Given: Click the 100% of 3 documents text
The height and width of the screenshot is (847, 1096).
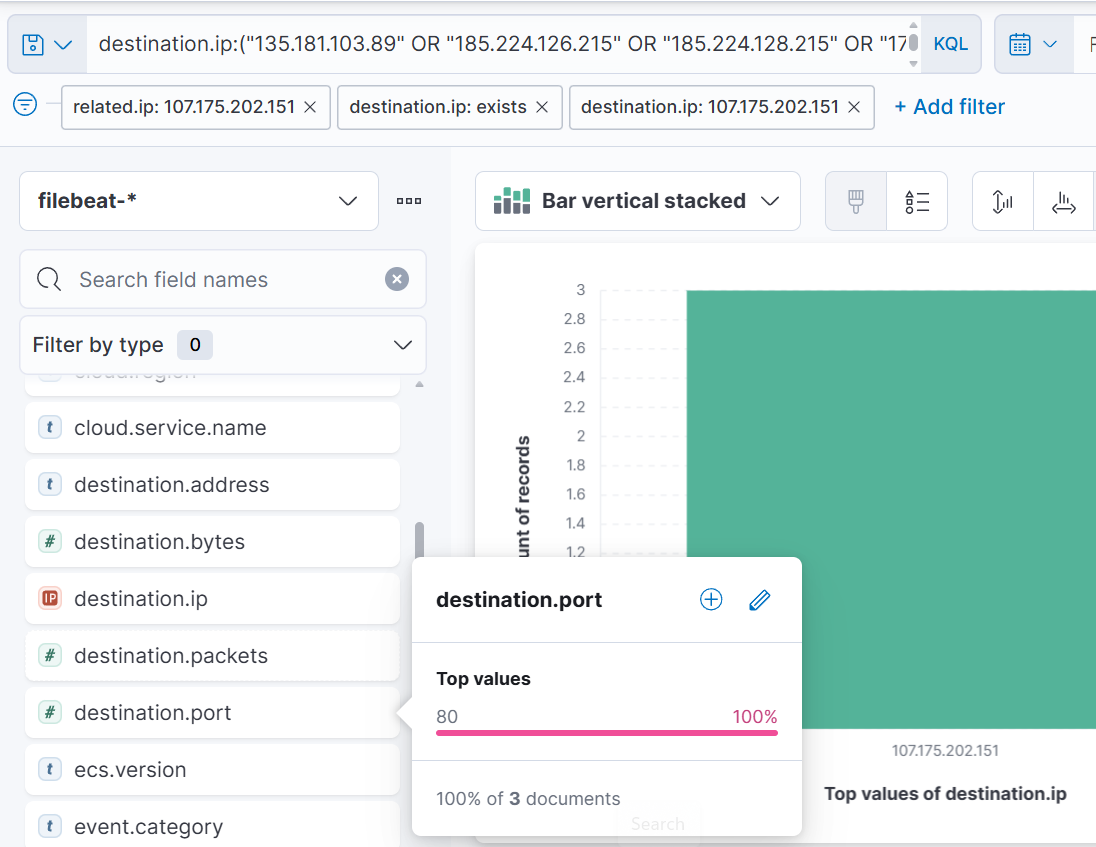Looking at the screenshot, I should (x=528, y=799).
